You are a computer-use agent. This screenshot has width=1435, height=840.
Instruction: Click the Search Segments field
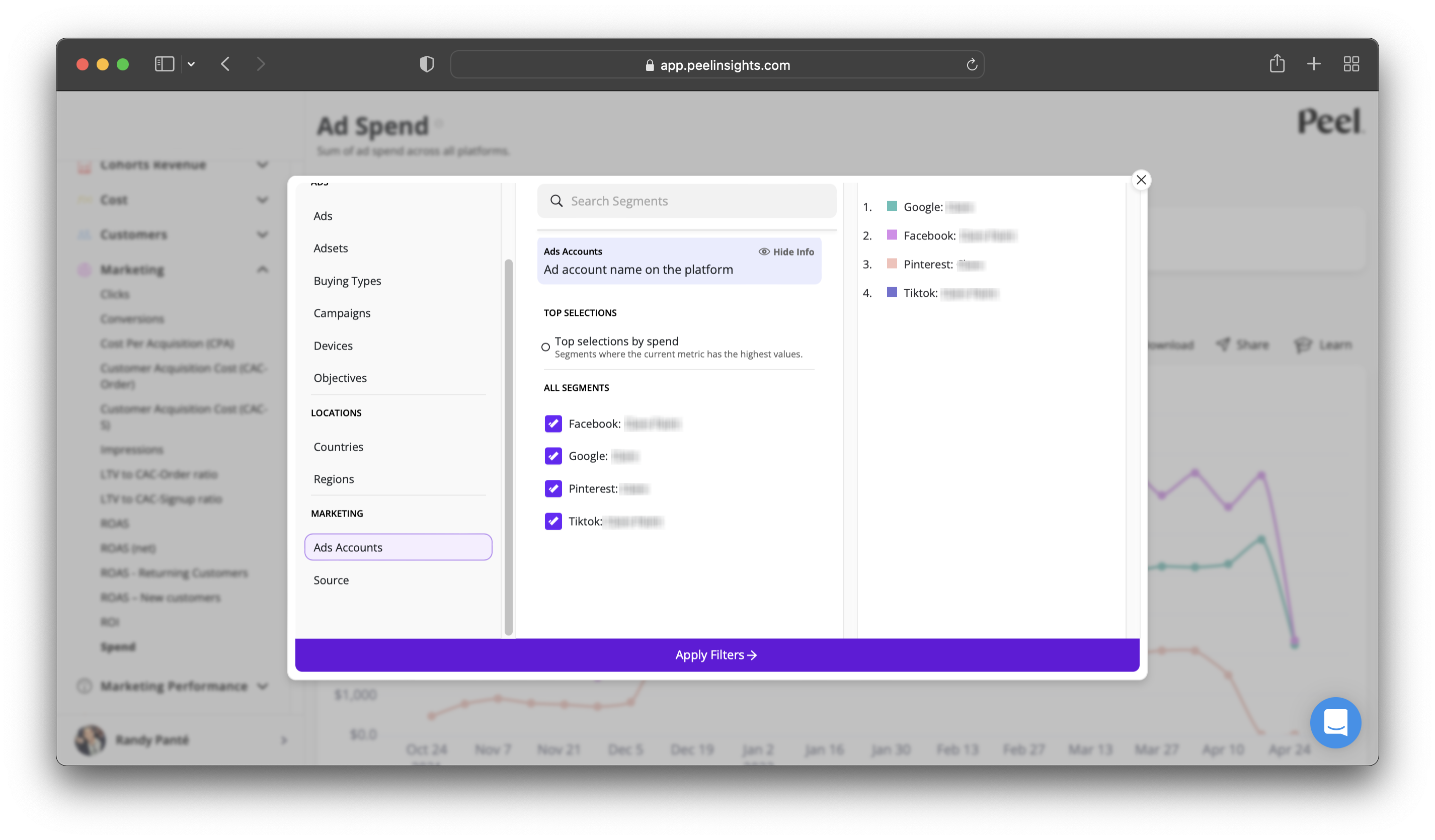click(x=686, y=201)
